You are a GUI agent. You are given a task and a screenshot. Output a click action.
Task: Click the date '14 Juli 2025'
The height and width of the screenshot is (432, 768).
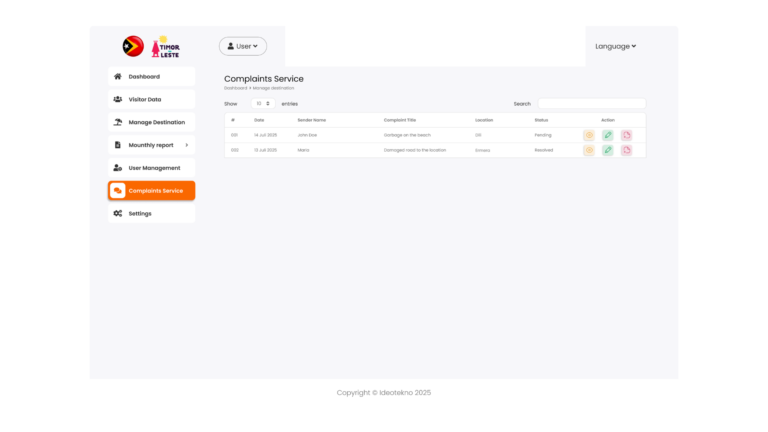265,135
